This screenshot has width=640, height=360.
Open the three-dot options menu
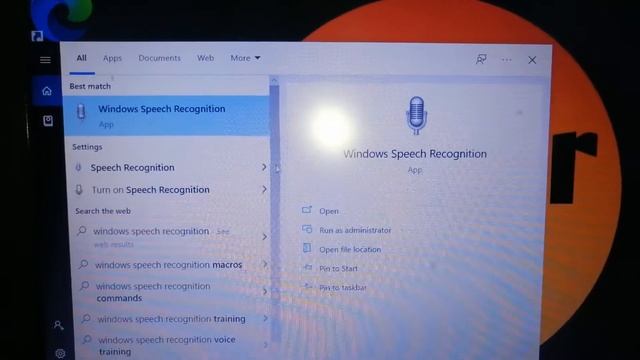(507, 60)
